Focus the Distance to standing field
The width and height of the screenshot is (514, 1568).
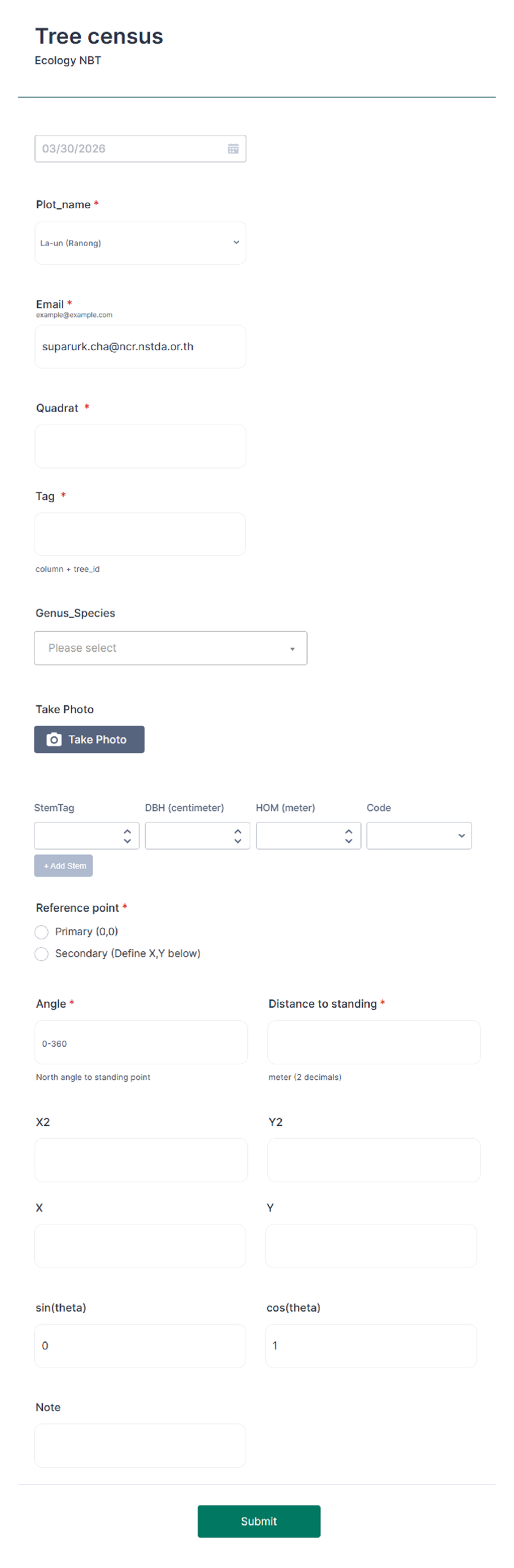(373, 1042)
